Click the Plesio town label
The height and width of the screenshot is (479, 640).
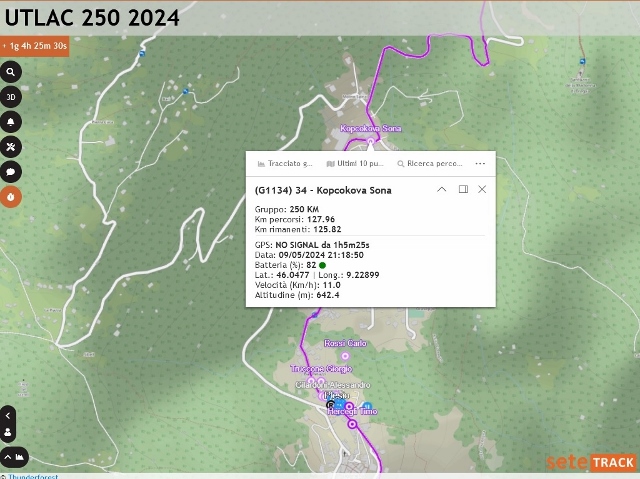pos(338,396)
